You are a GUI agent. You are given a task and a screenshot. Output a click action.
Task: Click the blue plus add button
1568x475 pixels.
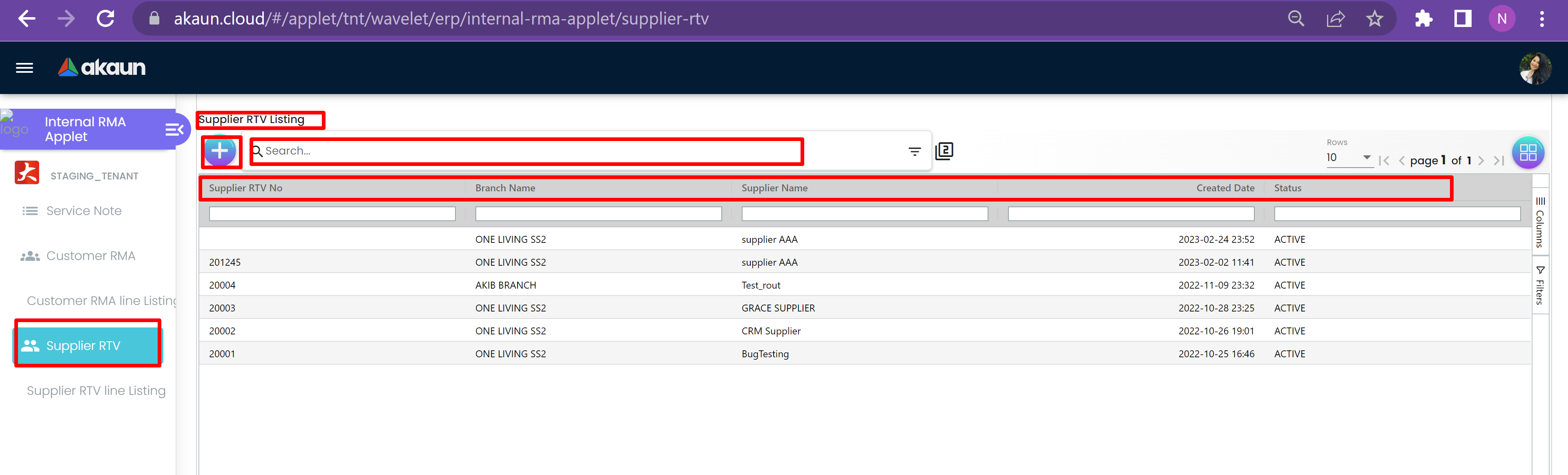point(220,151)
